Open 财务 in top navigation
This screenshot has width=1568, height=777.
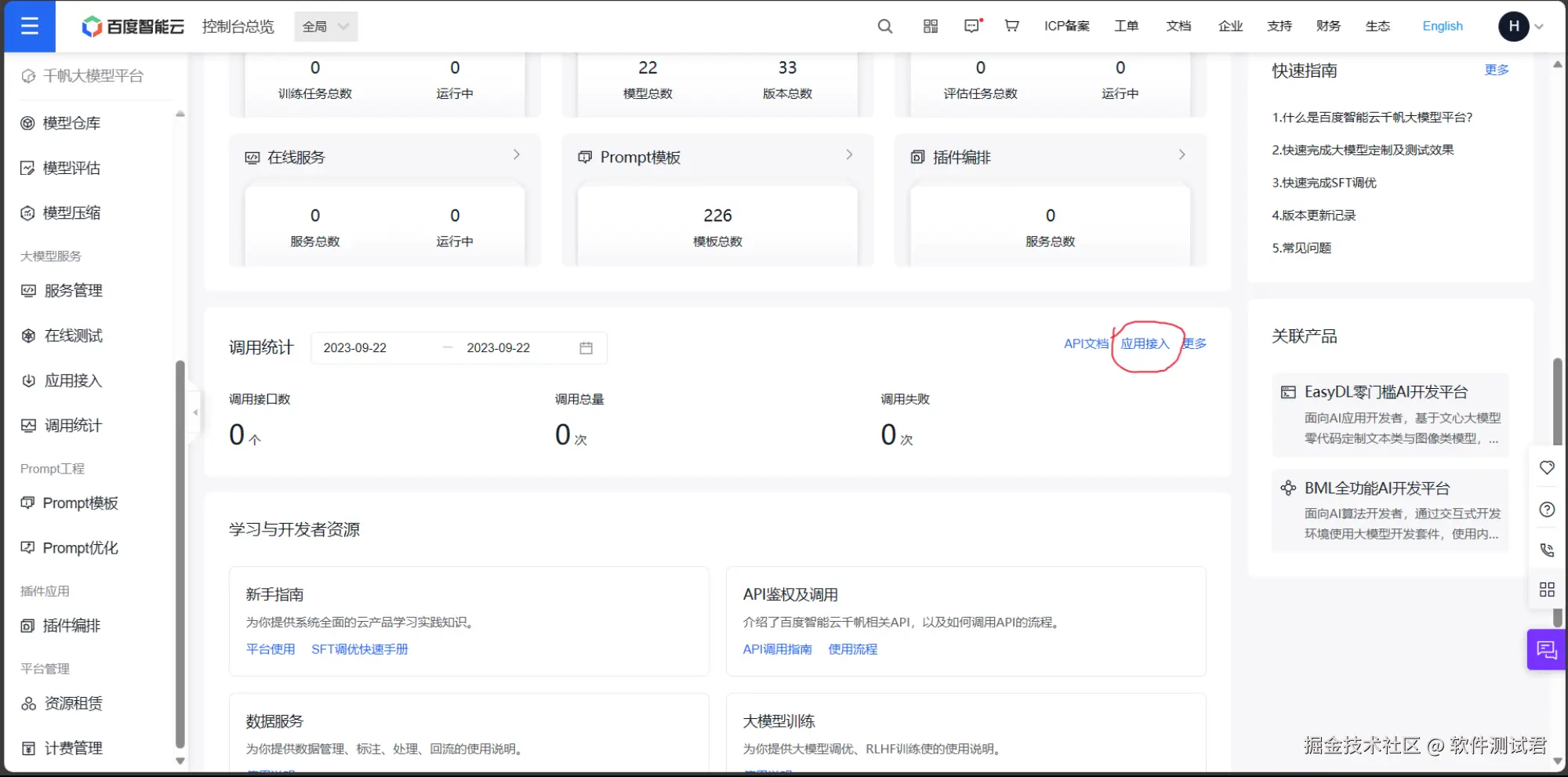(x=1328, y=27)
